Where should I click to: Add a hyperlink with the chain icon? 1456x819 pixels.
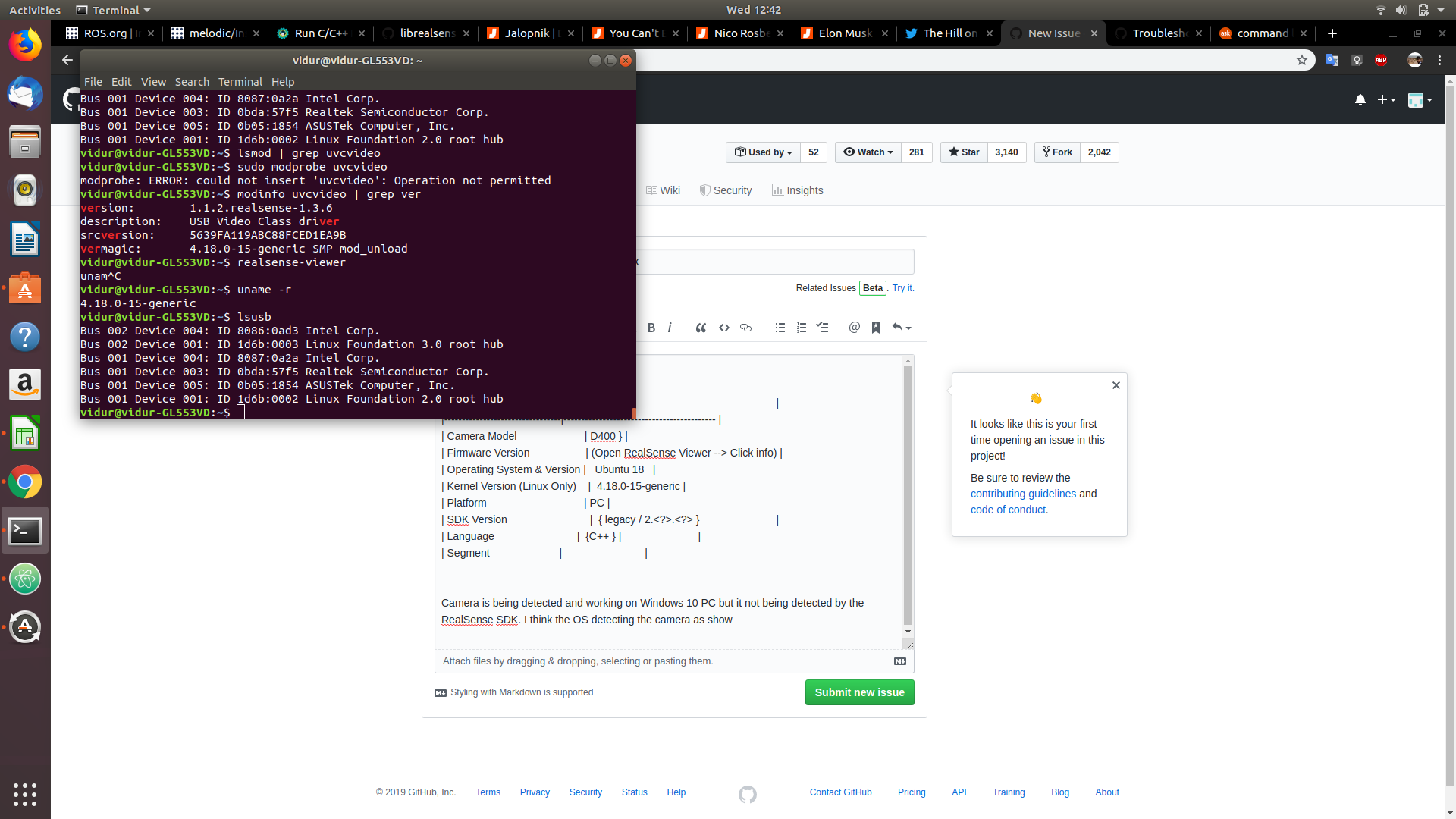coord(745,328)
